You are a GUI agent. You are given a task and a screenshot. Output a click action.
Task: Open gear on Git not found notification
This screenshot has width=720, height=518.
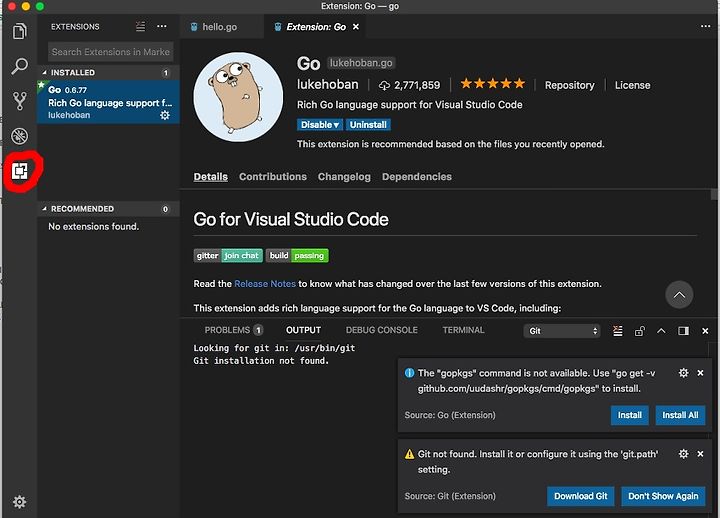[x=683, y=454]
